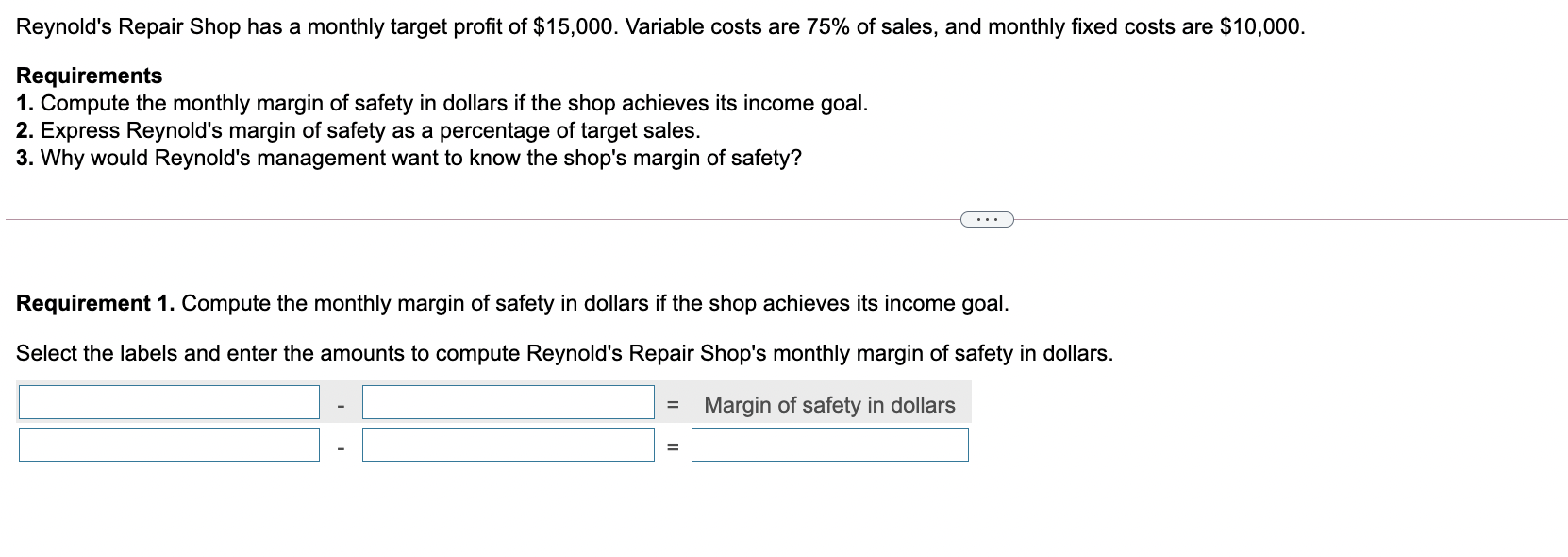This screenshot has height=557, width=1568.
Task: Open the first label selector in row two
Action: coord(168,444)
